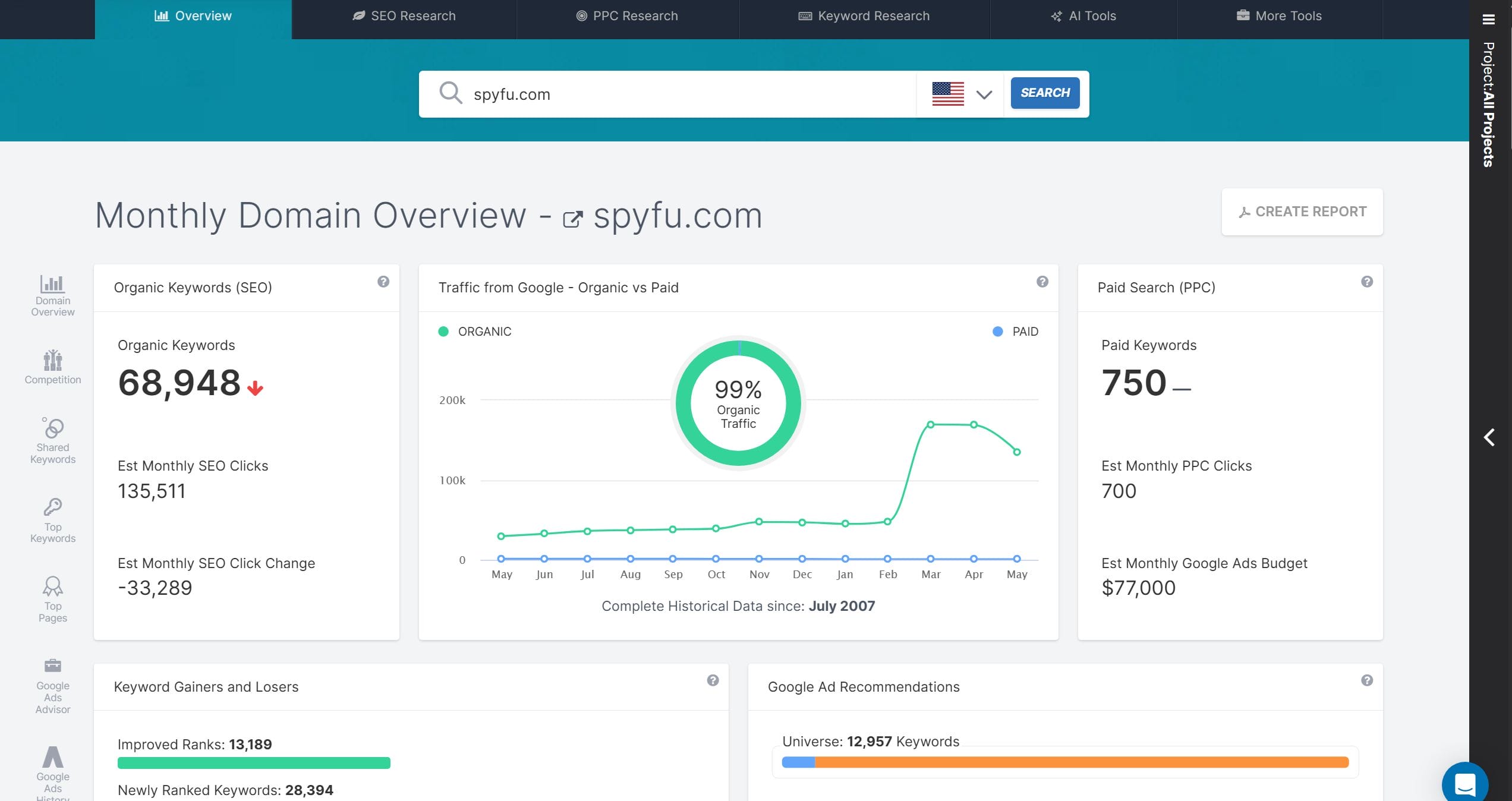Open the live chat bubble
The height and width of the screenshot is (801, 1512).
pyautogui.click(x=1465, y=784)
